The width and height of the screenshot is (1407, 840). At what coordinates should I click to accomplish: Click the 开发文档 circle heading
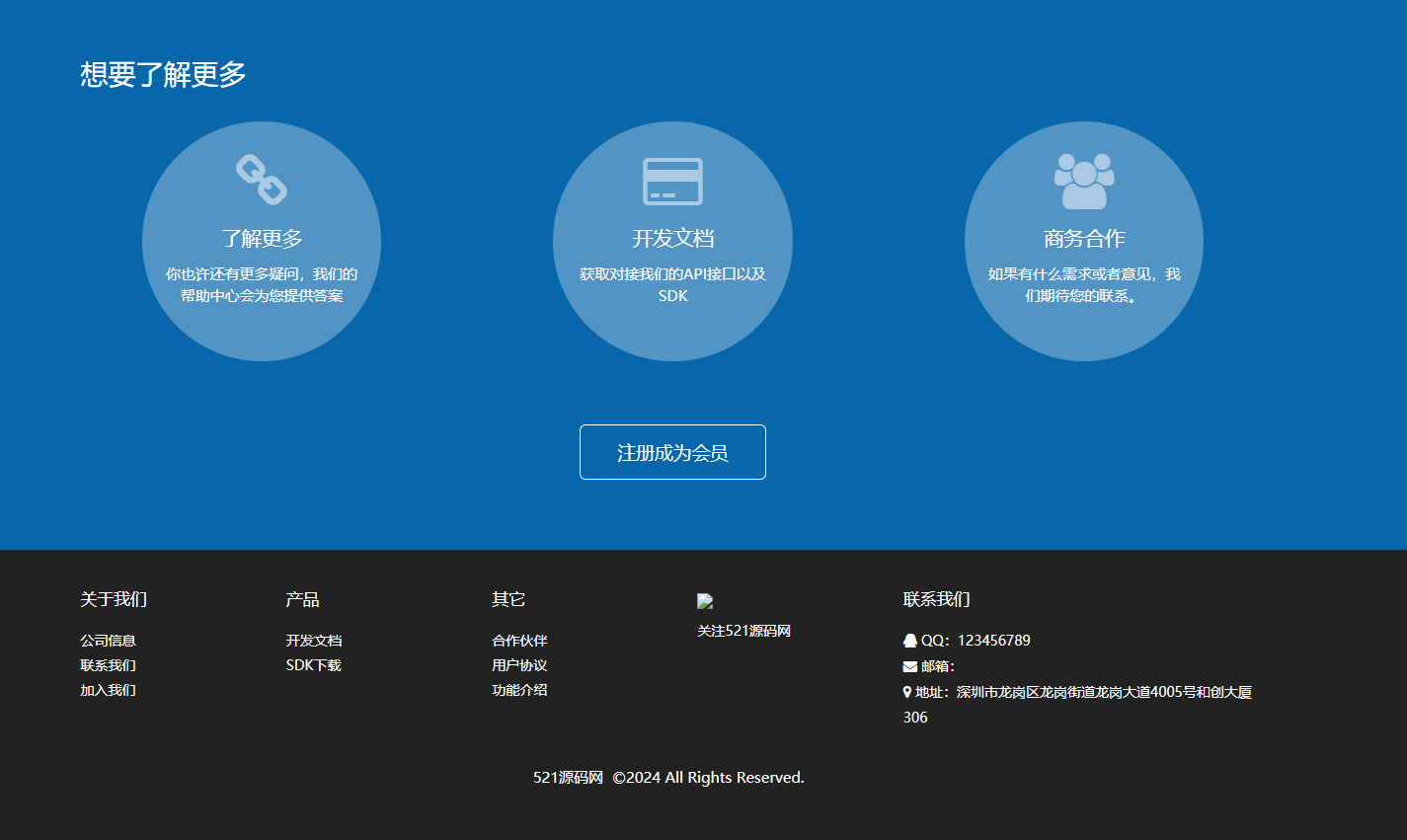(x=672, y=239)
